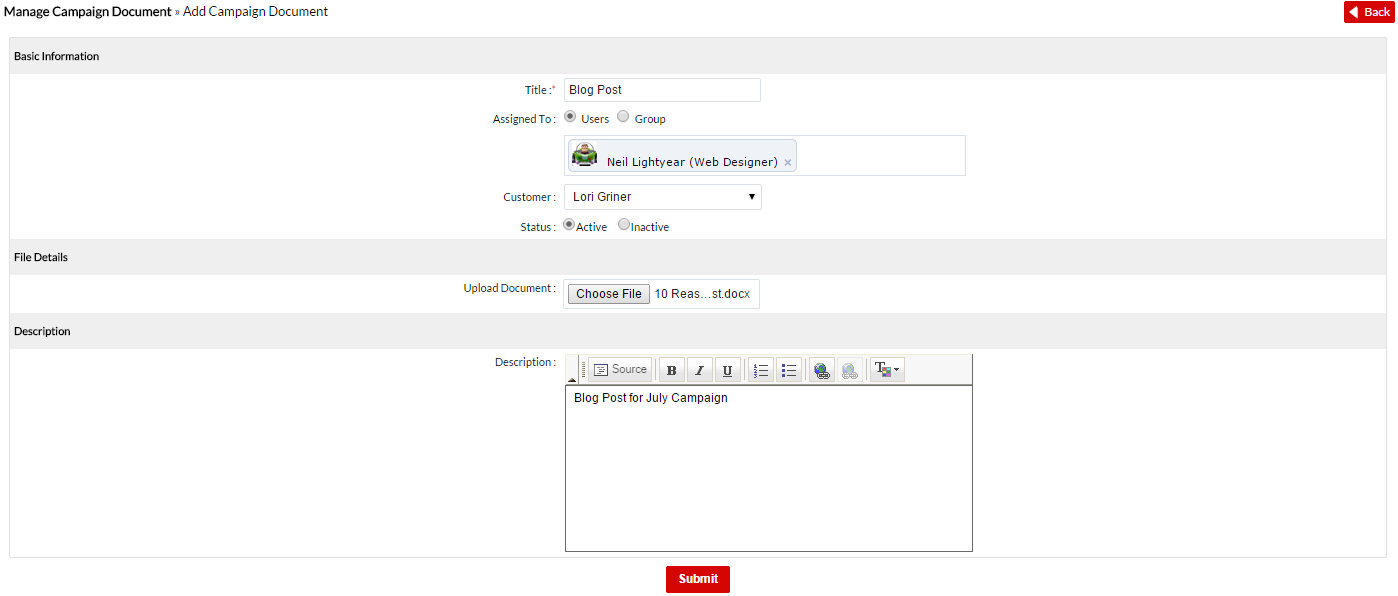Go back using the red Back button

coord(1369,12)
